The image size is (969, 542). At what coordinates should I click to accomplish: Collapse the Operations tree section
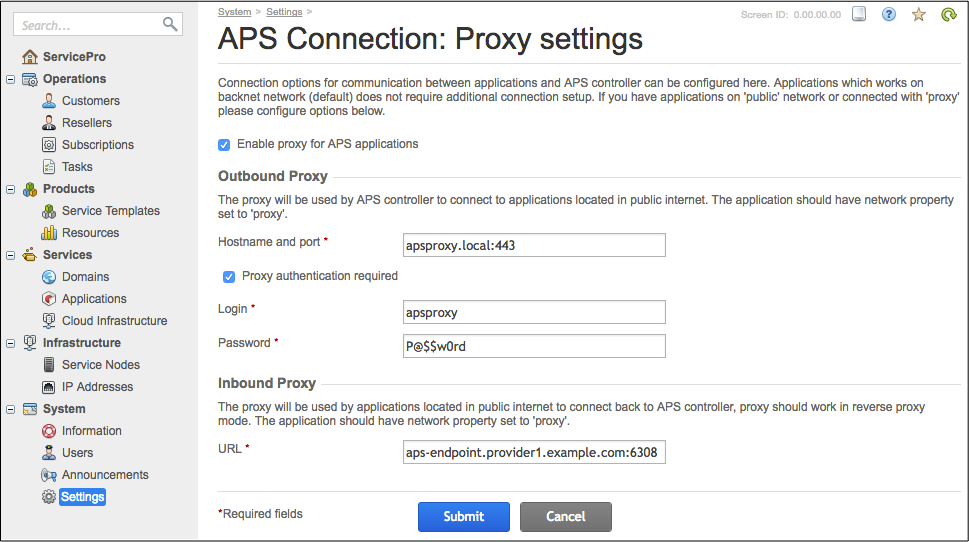click(11, 79)
